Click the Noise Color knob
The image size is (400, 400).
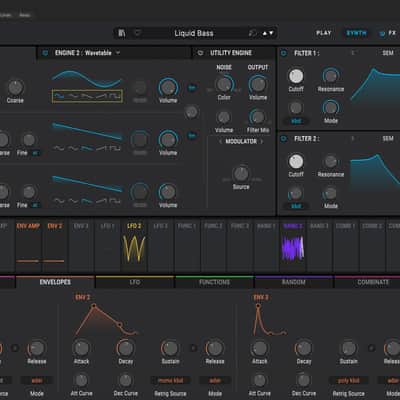pos(224,84)
